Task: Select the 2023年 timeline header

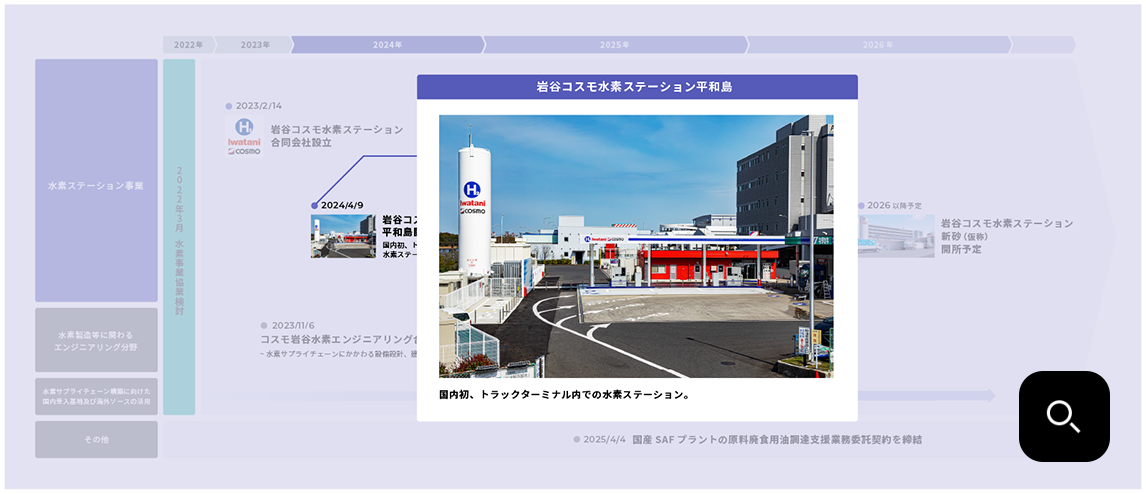Action: 253,45
